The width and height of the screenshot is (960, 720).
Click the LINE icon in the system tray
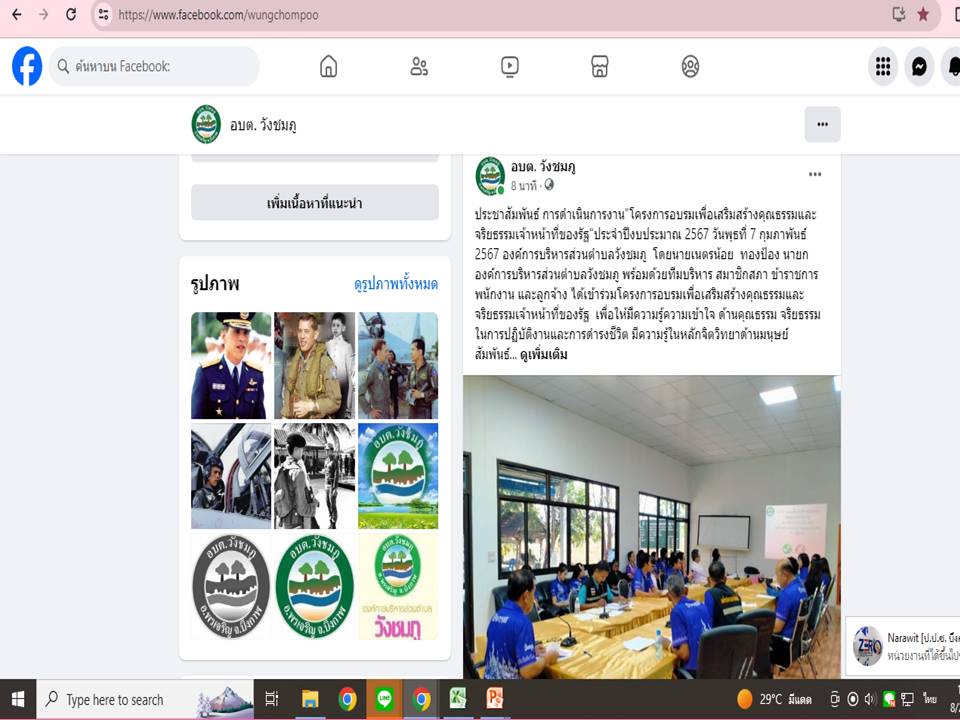tap(888, 699)
